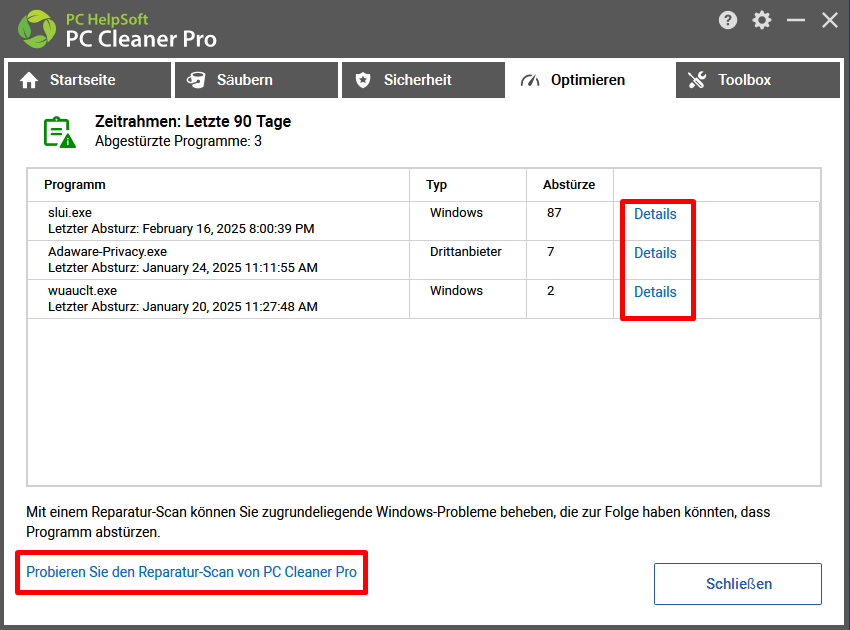Click the PC HelpSoft brand text
This screenshot has height=630, width=850.
[107, 20]
